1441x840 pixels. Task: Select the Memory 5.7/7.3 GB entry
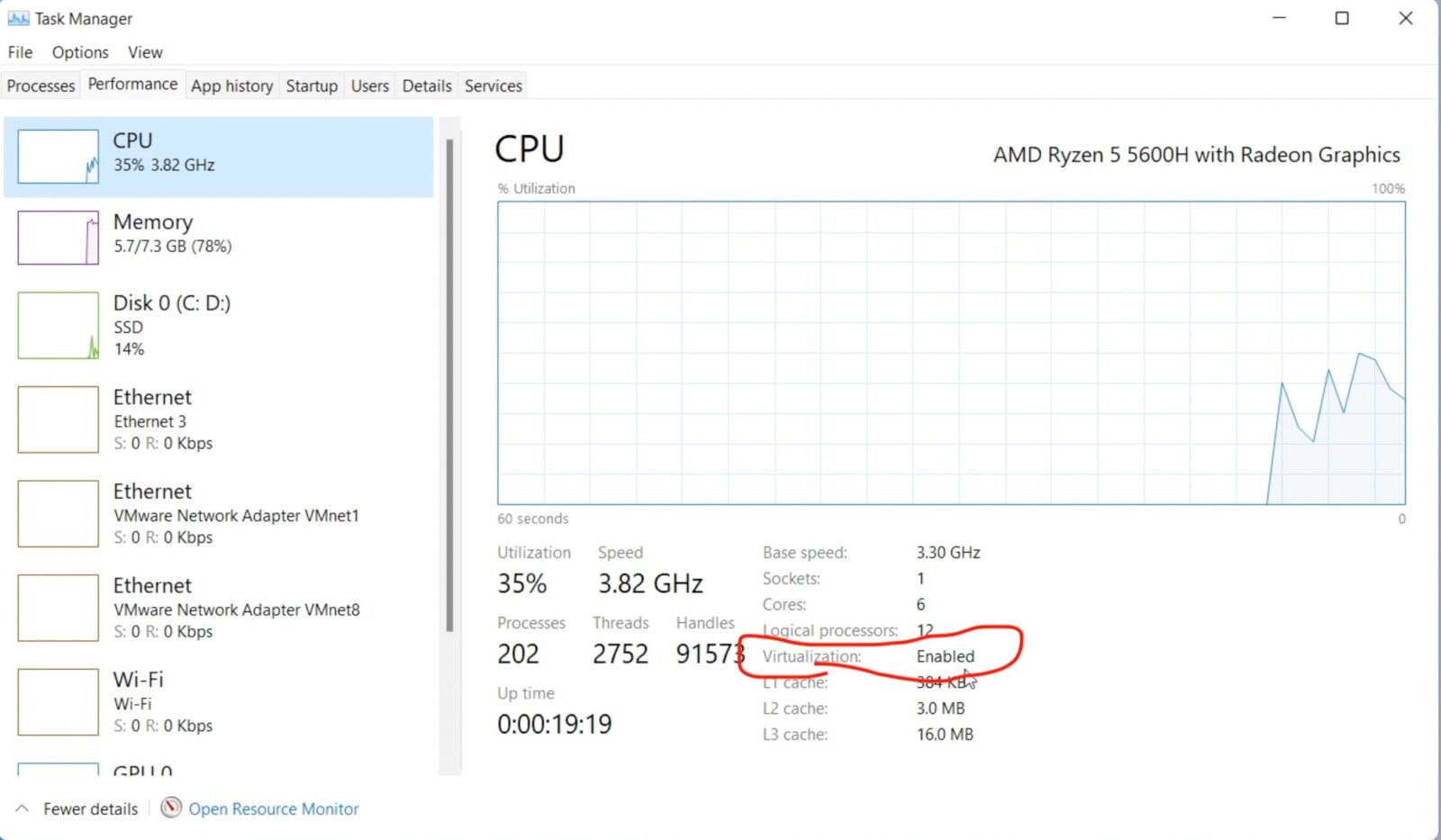[x=218, y=238]
